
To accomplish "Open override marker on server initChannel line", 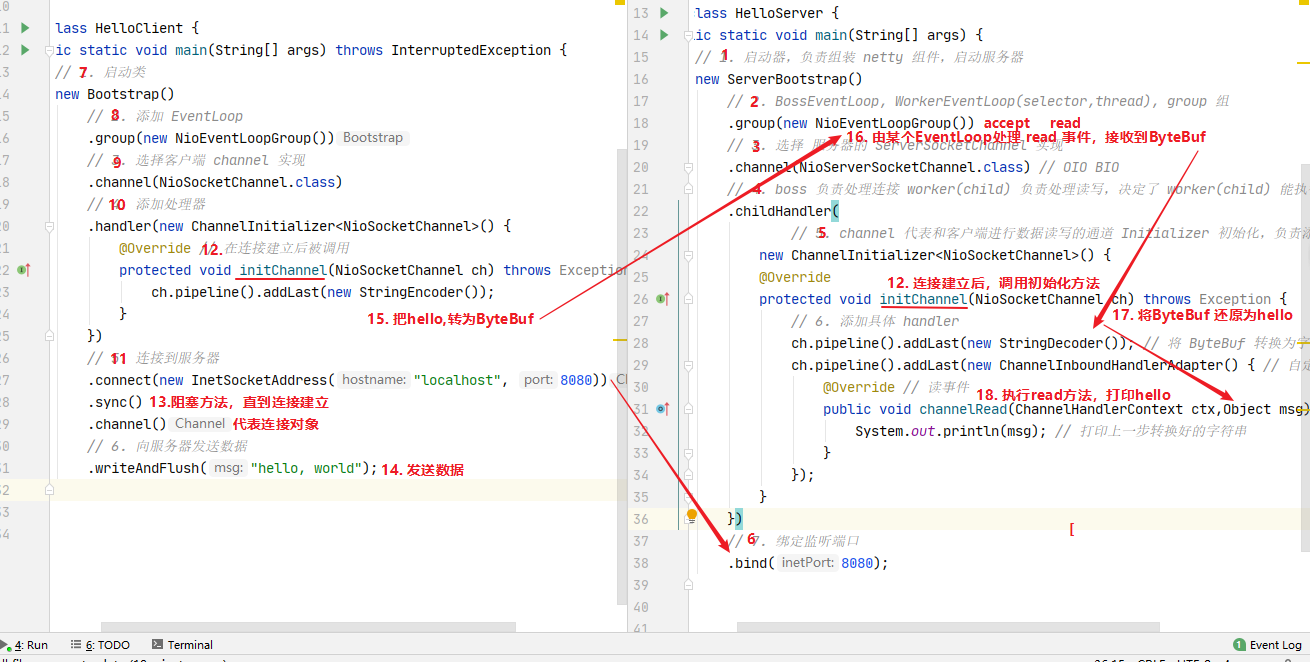I will click(662, 299).
